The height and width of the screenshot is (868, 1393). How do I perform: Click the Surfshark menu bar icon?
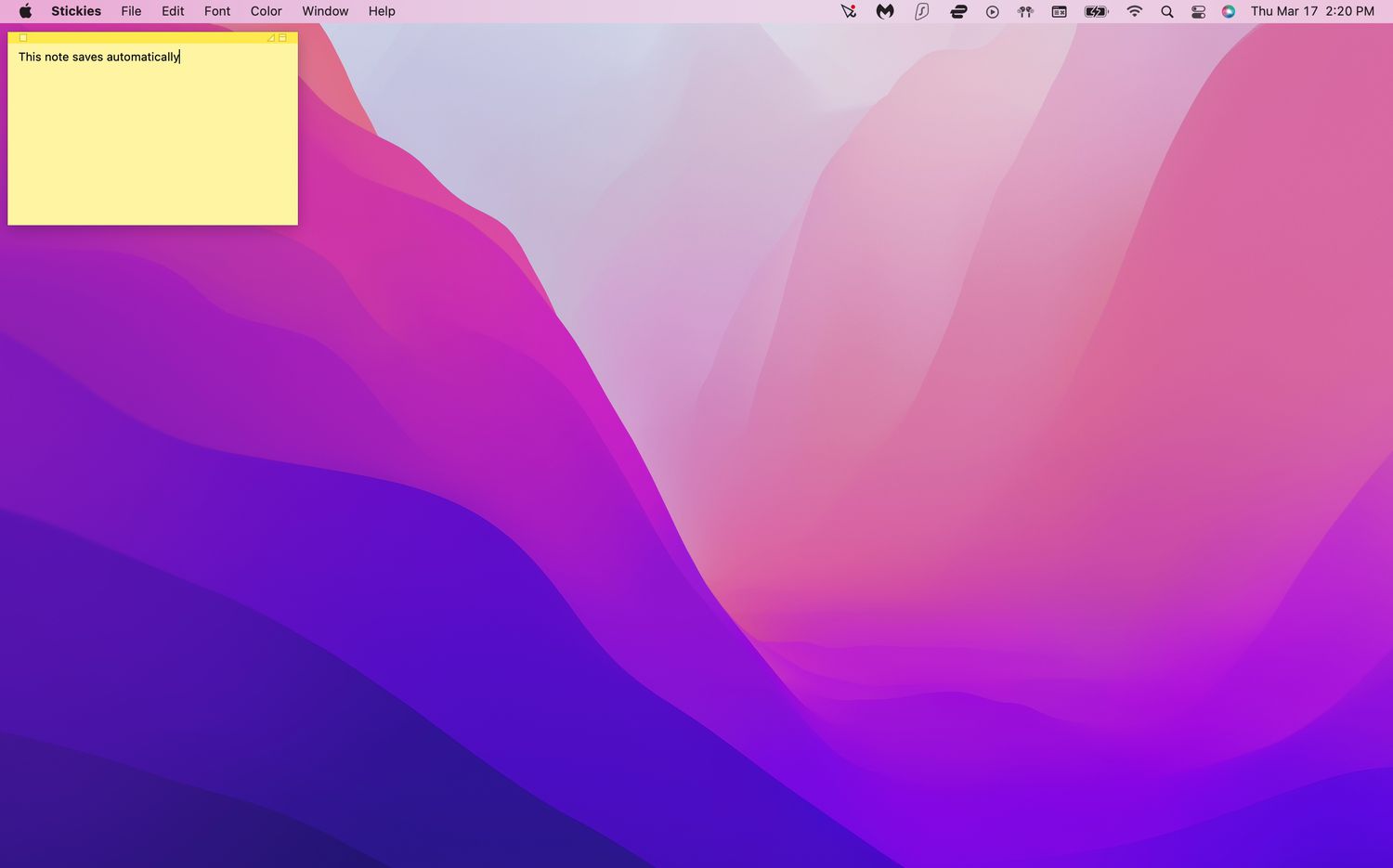point(921,11)
